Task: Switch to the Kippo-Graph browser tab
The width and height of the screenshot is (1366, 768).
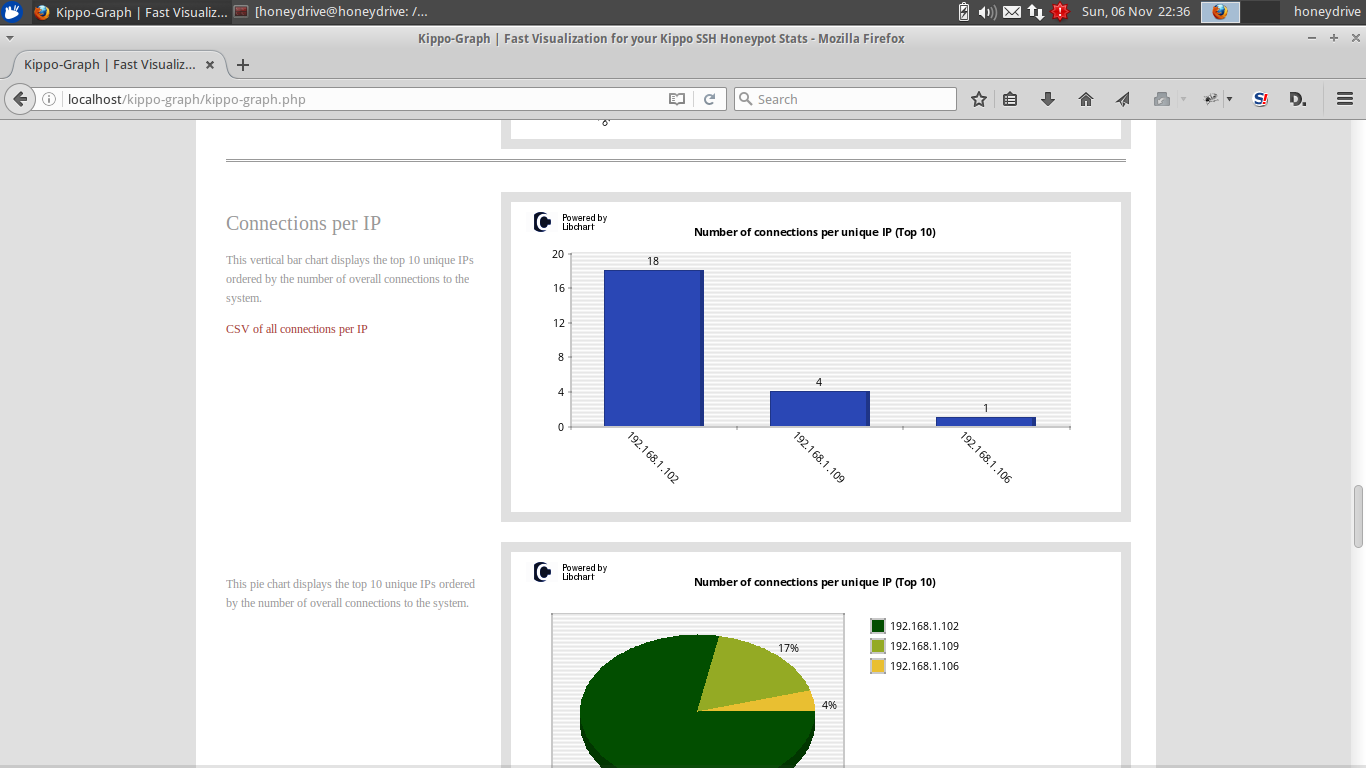Action: click(110, 65)
